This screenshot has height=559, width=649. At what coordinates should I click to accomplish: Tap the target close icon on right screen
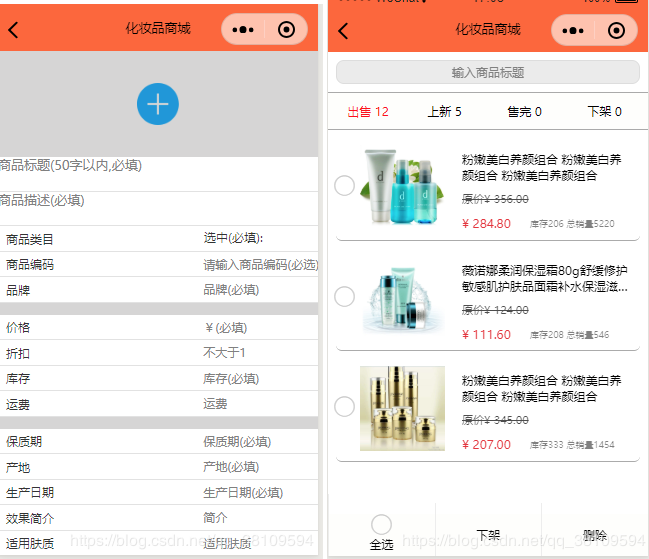pyautogui.click(x=616, y=31)
